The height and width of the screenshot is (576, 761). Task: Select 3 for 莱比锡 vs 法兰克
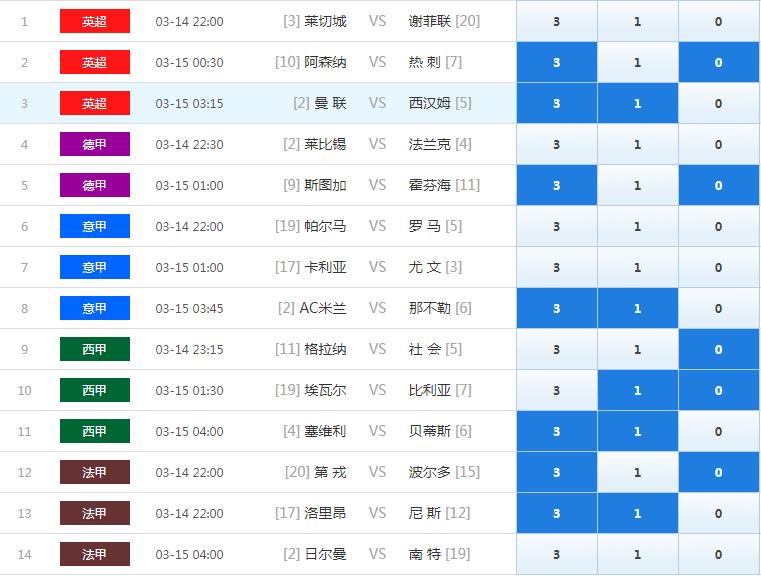[557, 144]
